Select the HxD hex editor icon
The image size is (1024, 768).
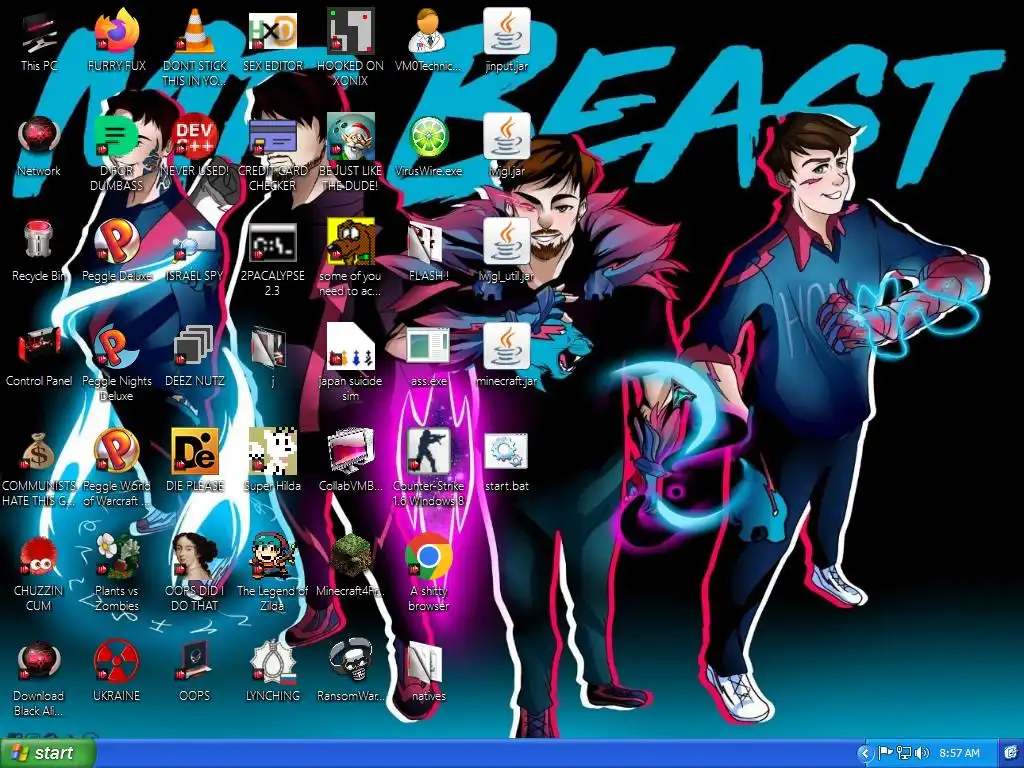coord(273,31)
